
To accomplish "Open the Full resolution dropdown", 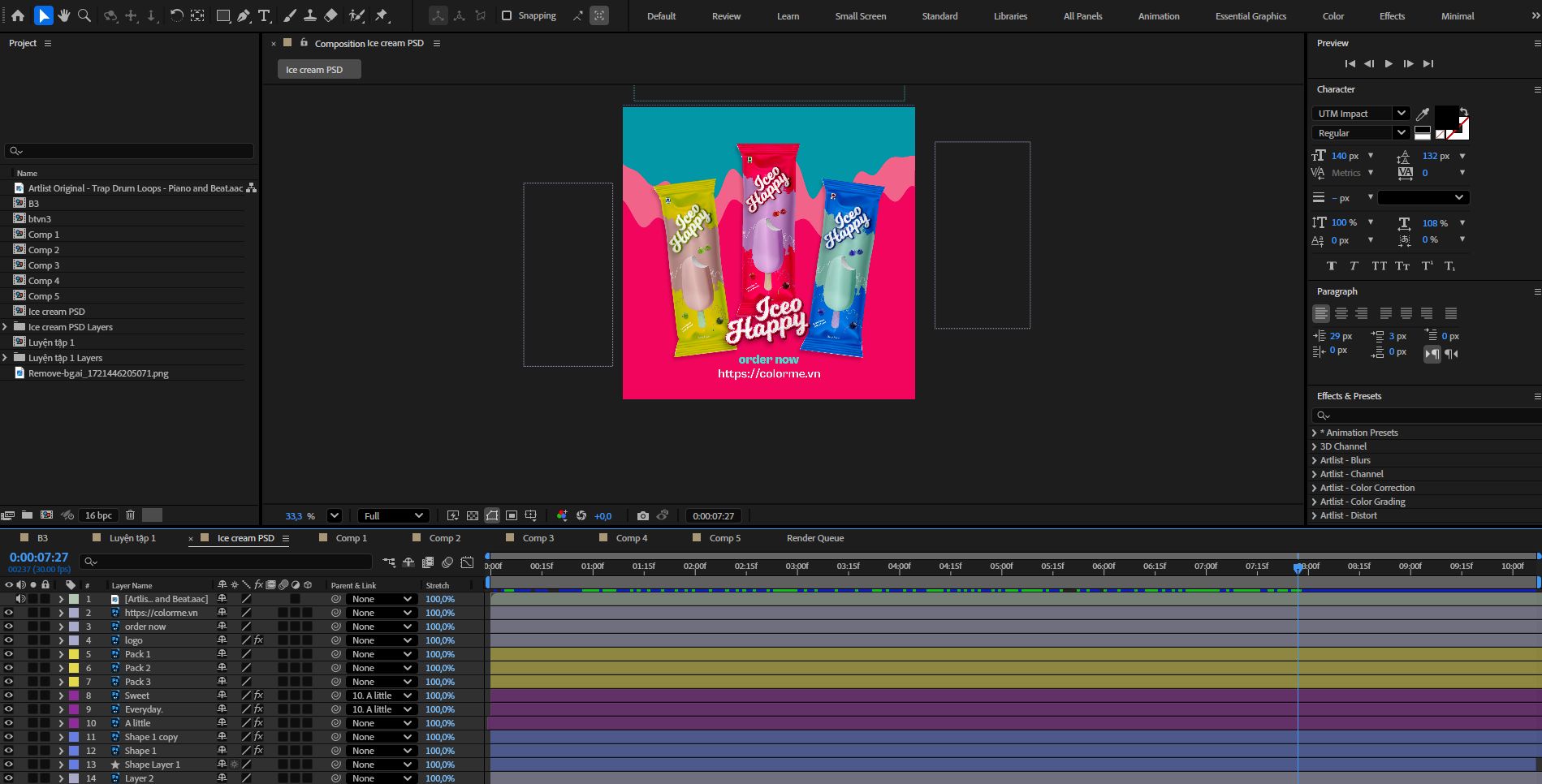I will coord(394,515).
